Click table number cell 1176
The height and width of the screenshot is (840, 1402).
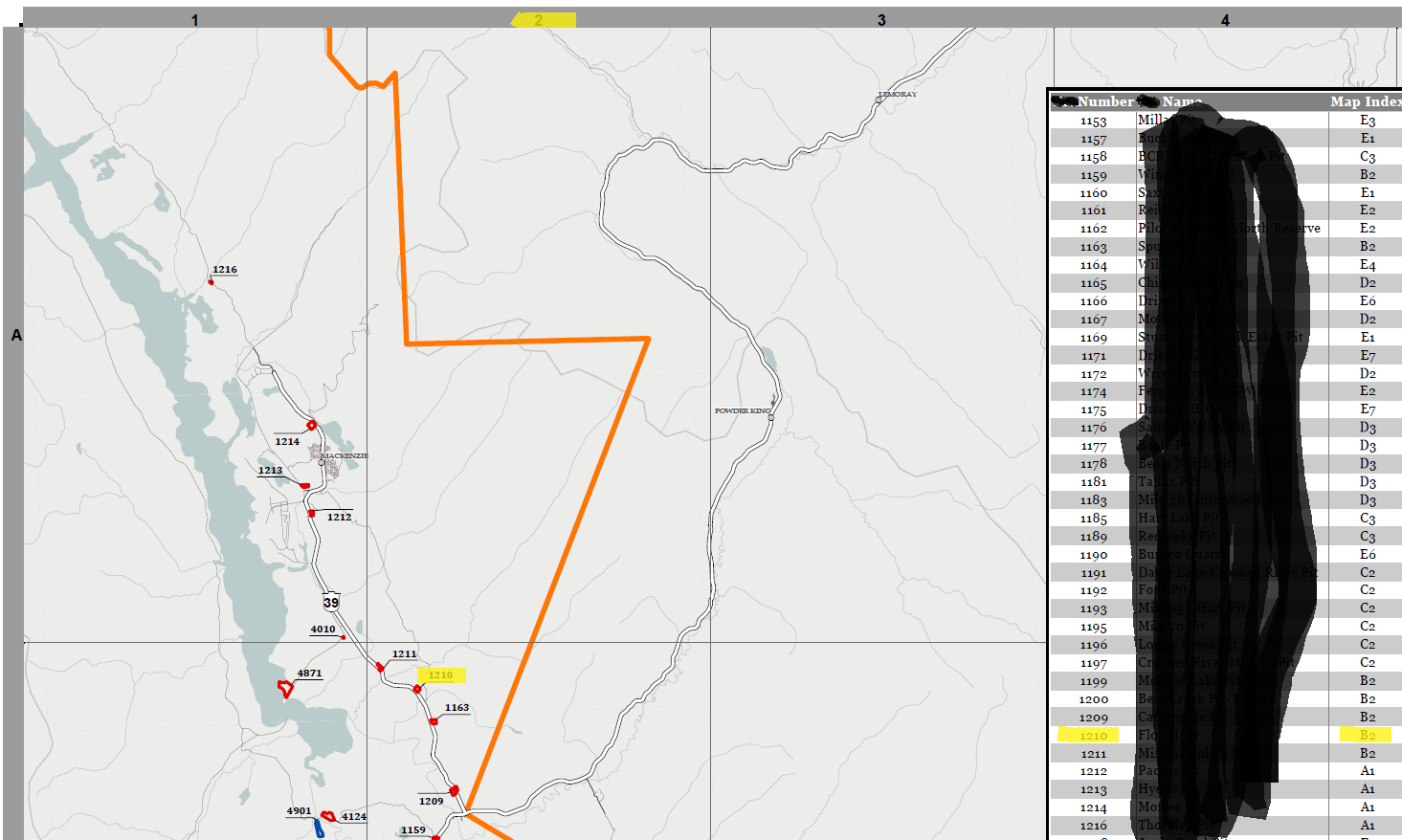click(1093, 428)
